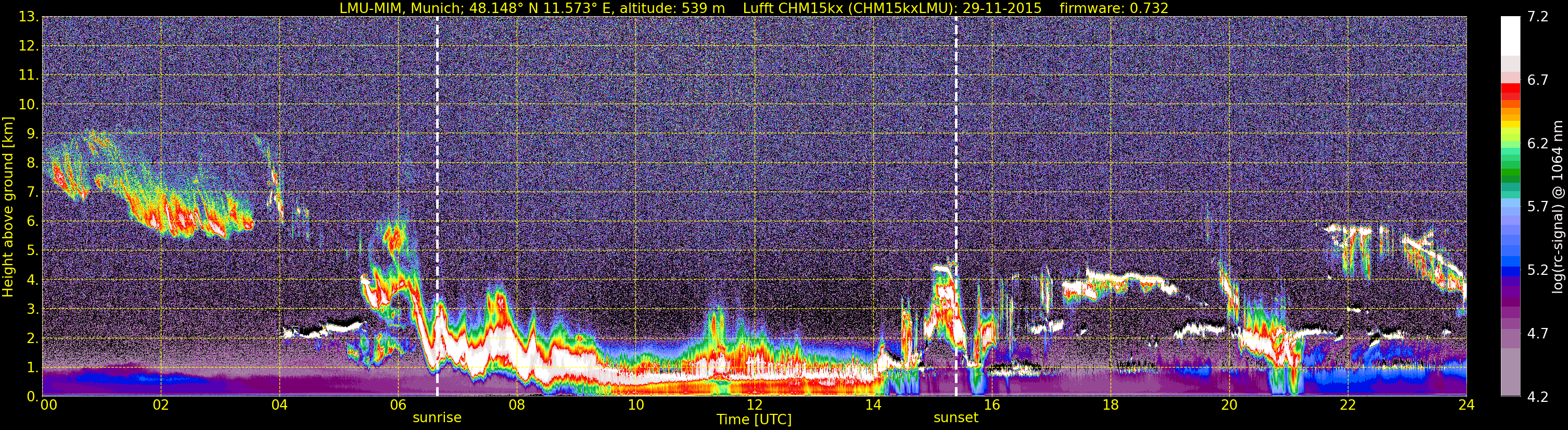This screenshot has width=1568, height=430.
Task: Click time axis tick '00'
Action: point(49,405)
